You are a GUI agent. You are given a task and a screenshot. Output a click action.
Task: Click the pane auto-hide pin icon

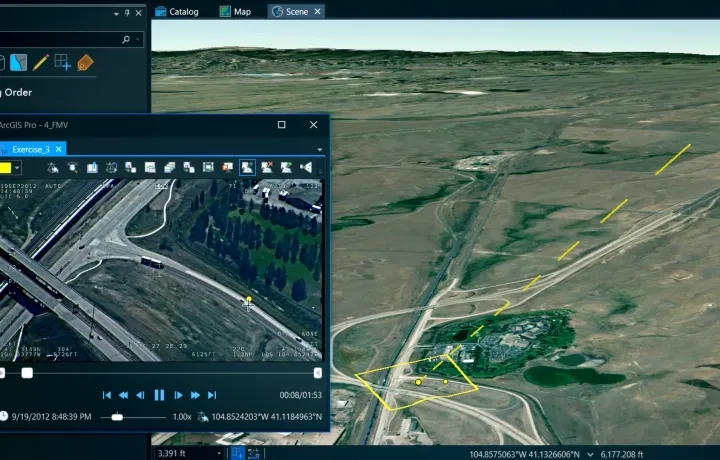click(x=127, y=13)
